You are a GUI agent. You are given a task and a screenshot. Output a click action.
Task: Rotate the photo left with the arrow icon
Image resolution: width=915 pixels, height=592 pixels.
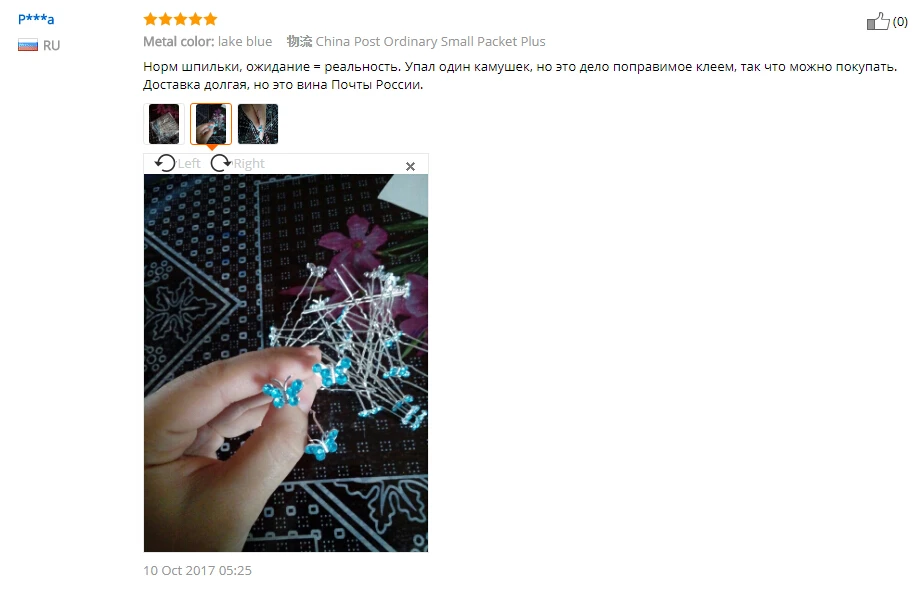pyautogui.click(x=165, y=163)
